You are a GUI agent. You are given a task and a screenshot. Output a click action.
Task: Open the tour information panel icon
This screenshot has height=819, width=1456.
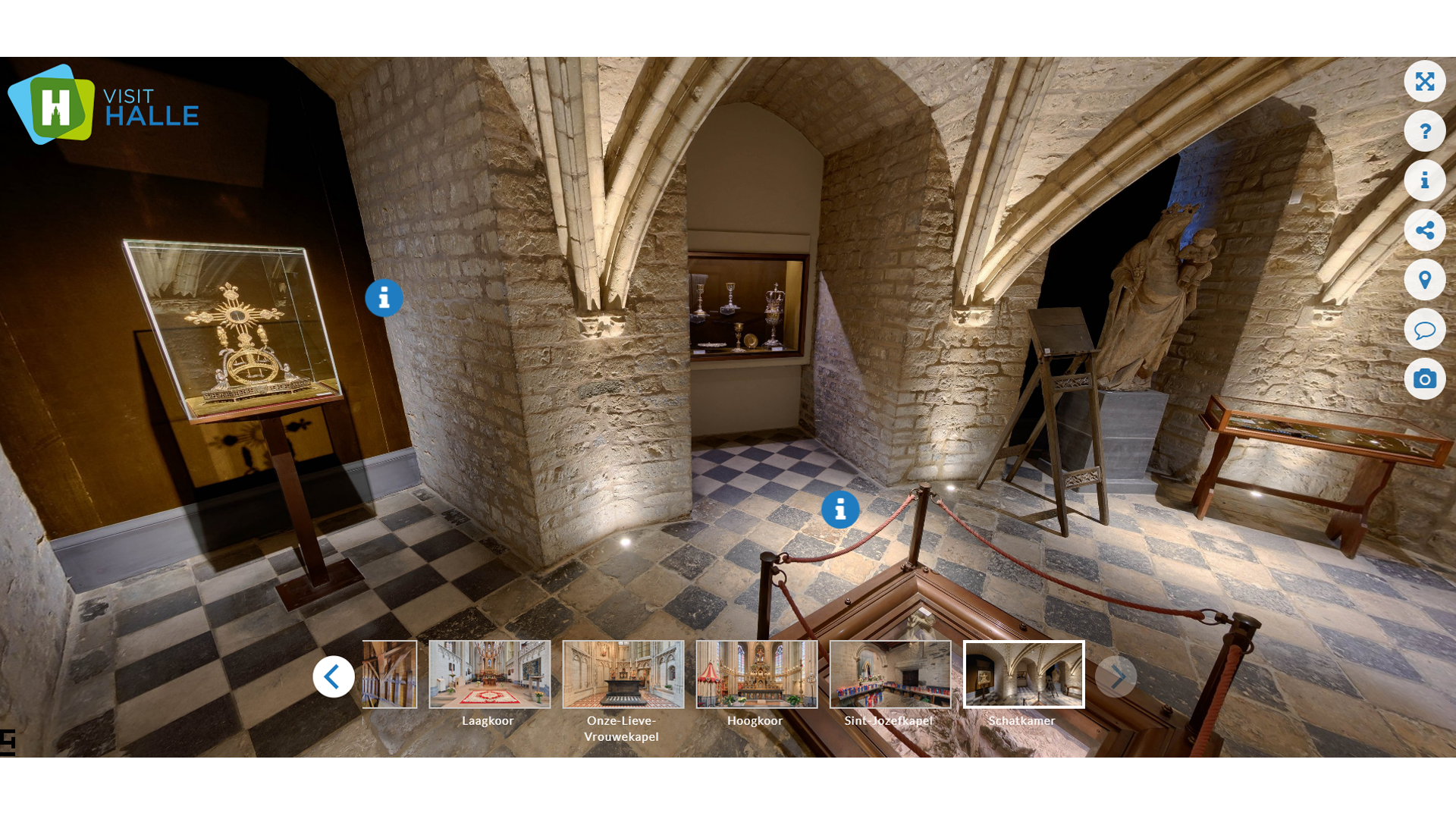[x=1424, y=180]
